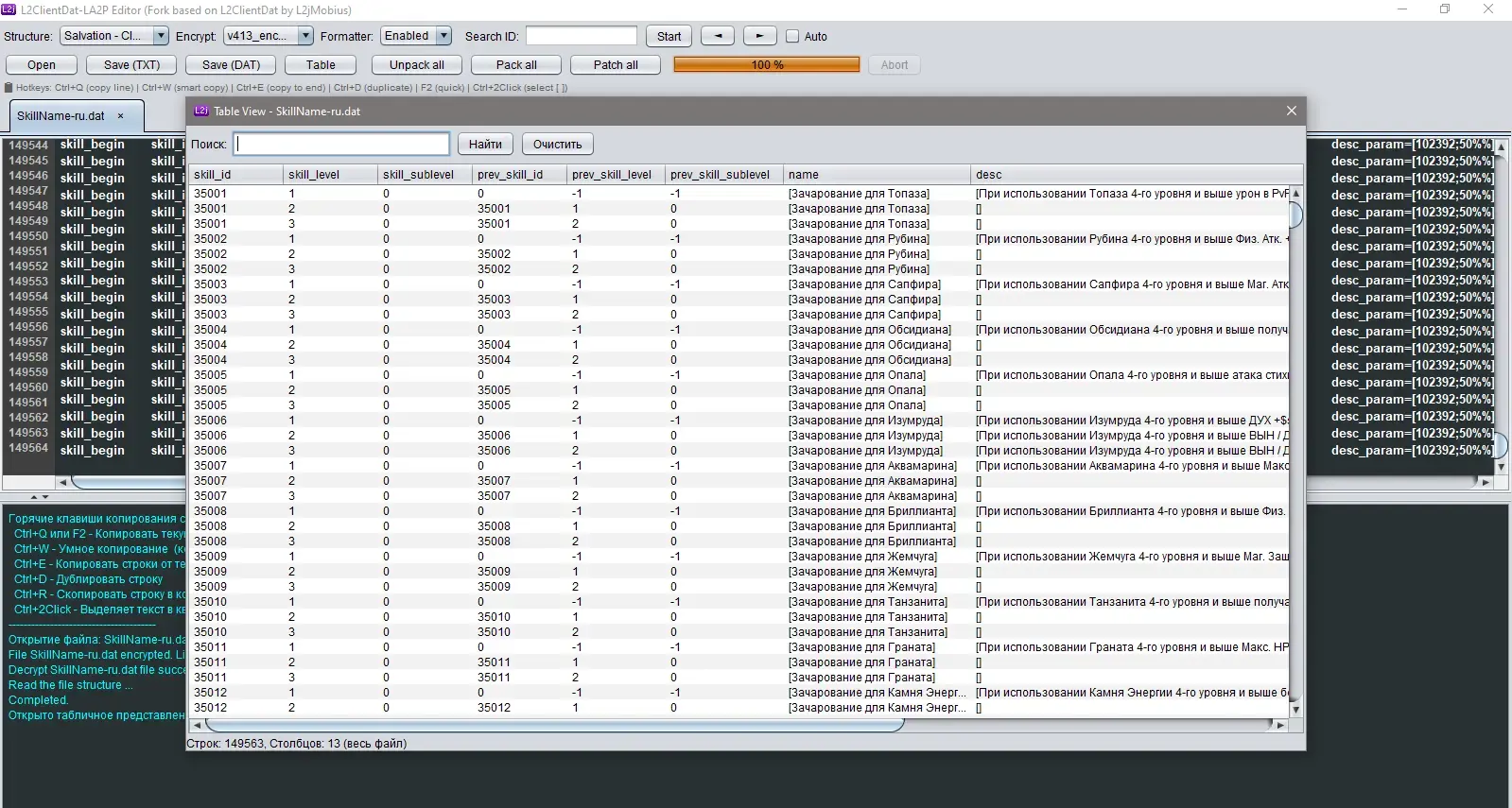This screenshot has width=1512, height=808.
Task: Select the first Зачарование для Сапфира cell
Action: [877, 284]
